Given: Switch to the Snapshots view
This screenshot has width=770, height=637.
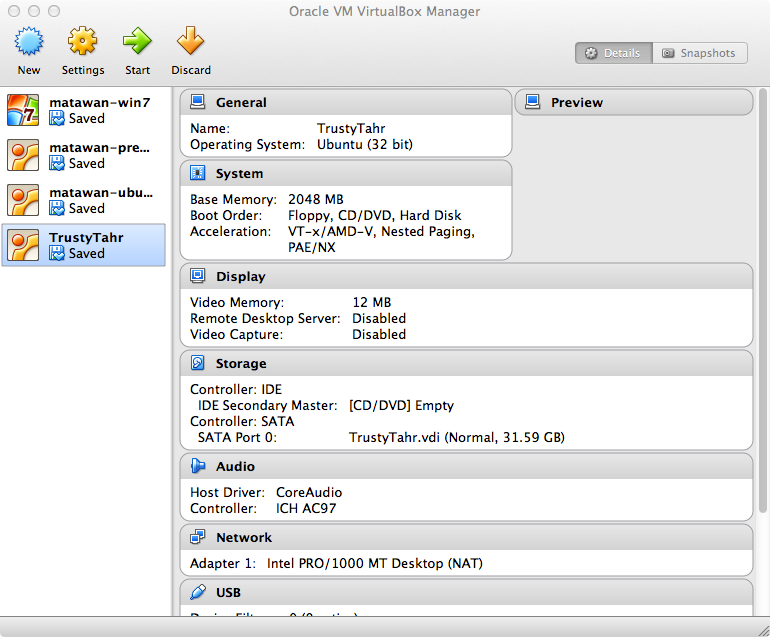Looking at the screenshot, I should pos(700,53).
